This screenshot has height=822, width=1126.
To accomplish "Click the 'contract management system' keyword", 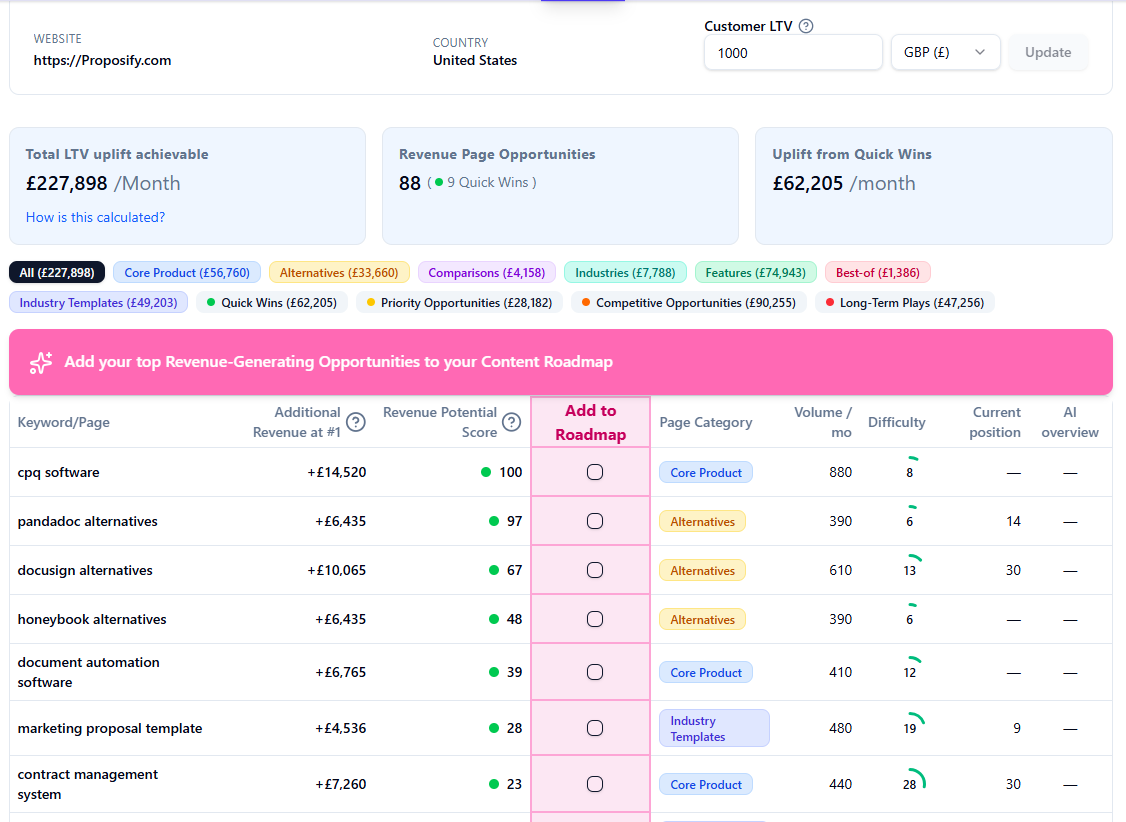I will (x=88, y=784).
